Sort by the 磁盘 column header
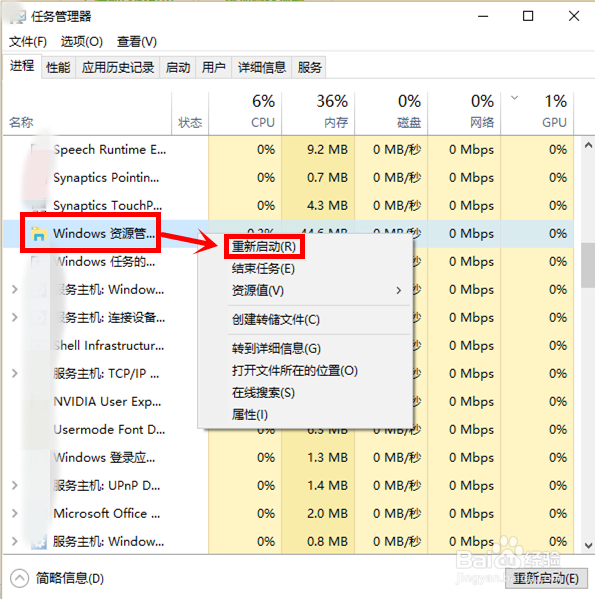The image size is (595, 599). (391, 113)
